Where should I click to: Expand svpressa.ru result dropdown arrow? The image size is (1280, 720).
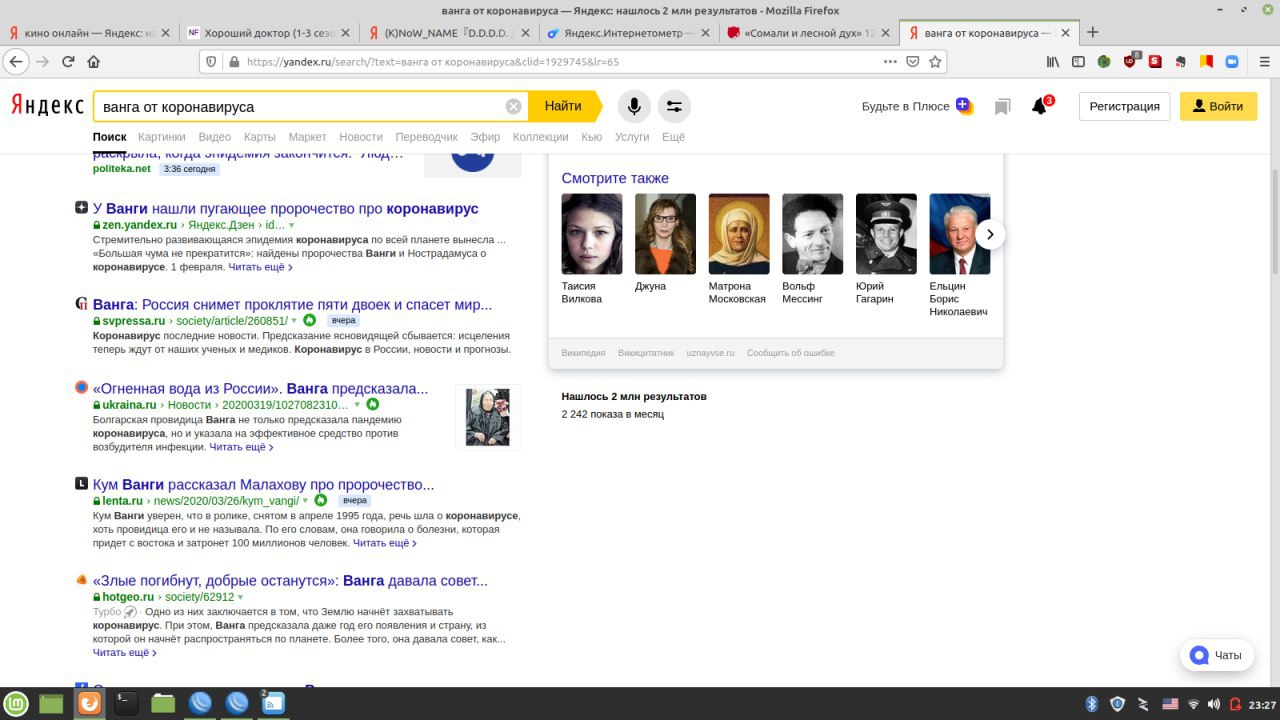pyautogui.click(x=293, y=321)
